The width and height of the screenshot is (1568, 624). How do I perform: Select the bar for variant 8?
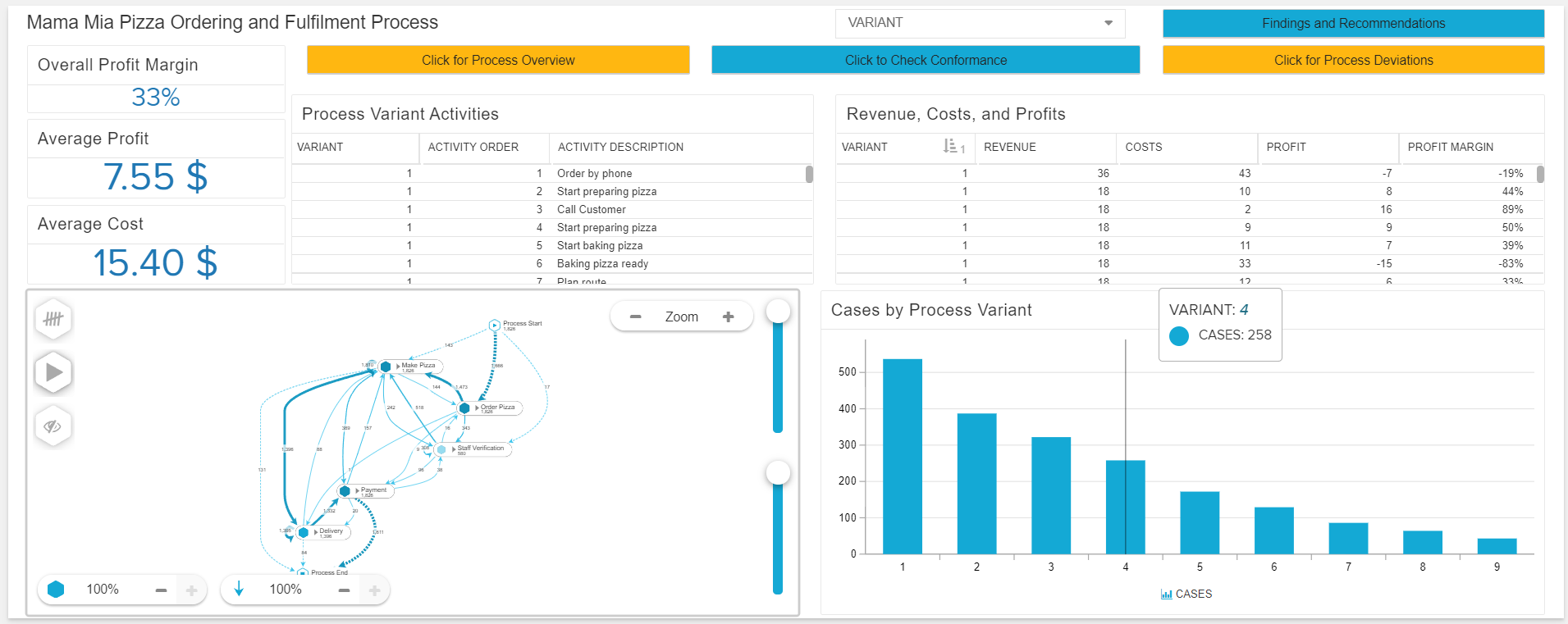(x=1422, y=543)
